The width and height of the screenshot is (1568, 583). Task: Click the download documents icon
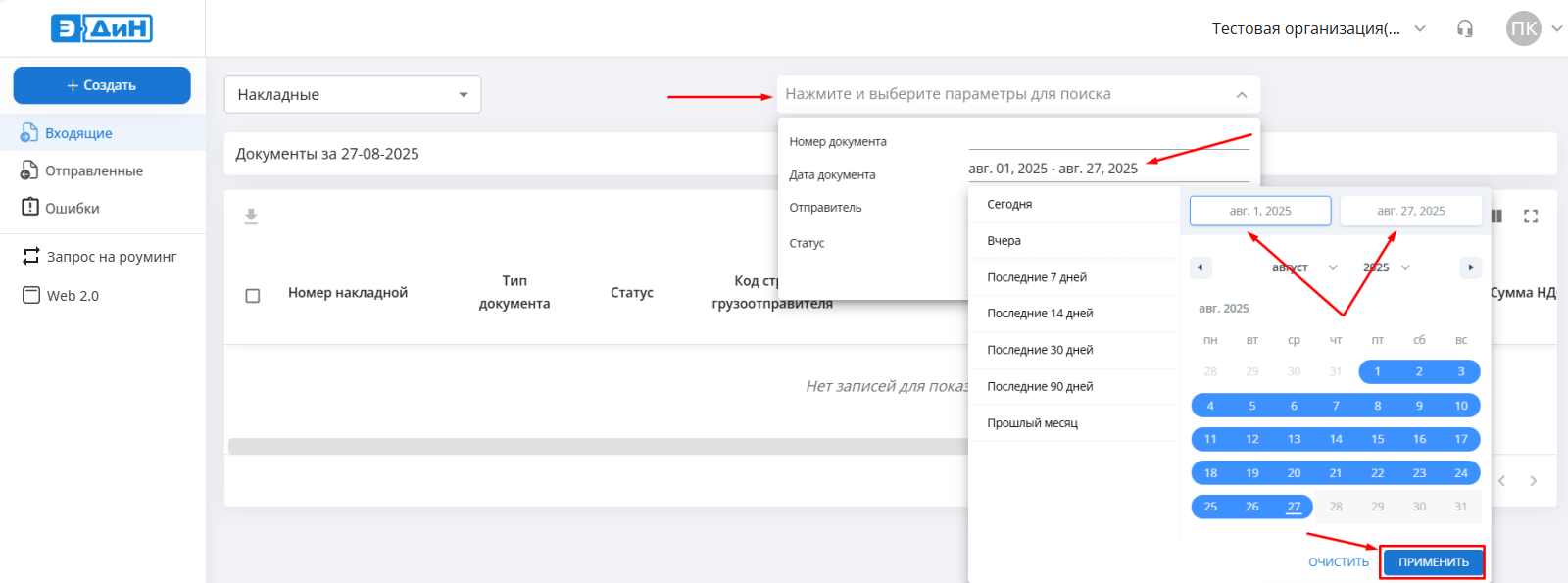coord(251,217)
